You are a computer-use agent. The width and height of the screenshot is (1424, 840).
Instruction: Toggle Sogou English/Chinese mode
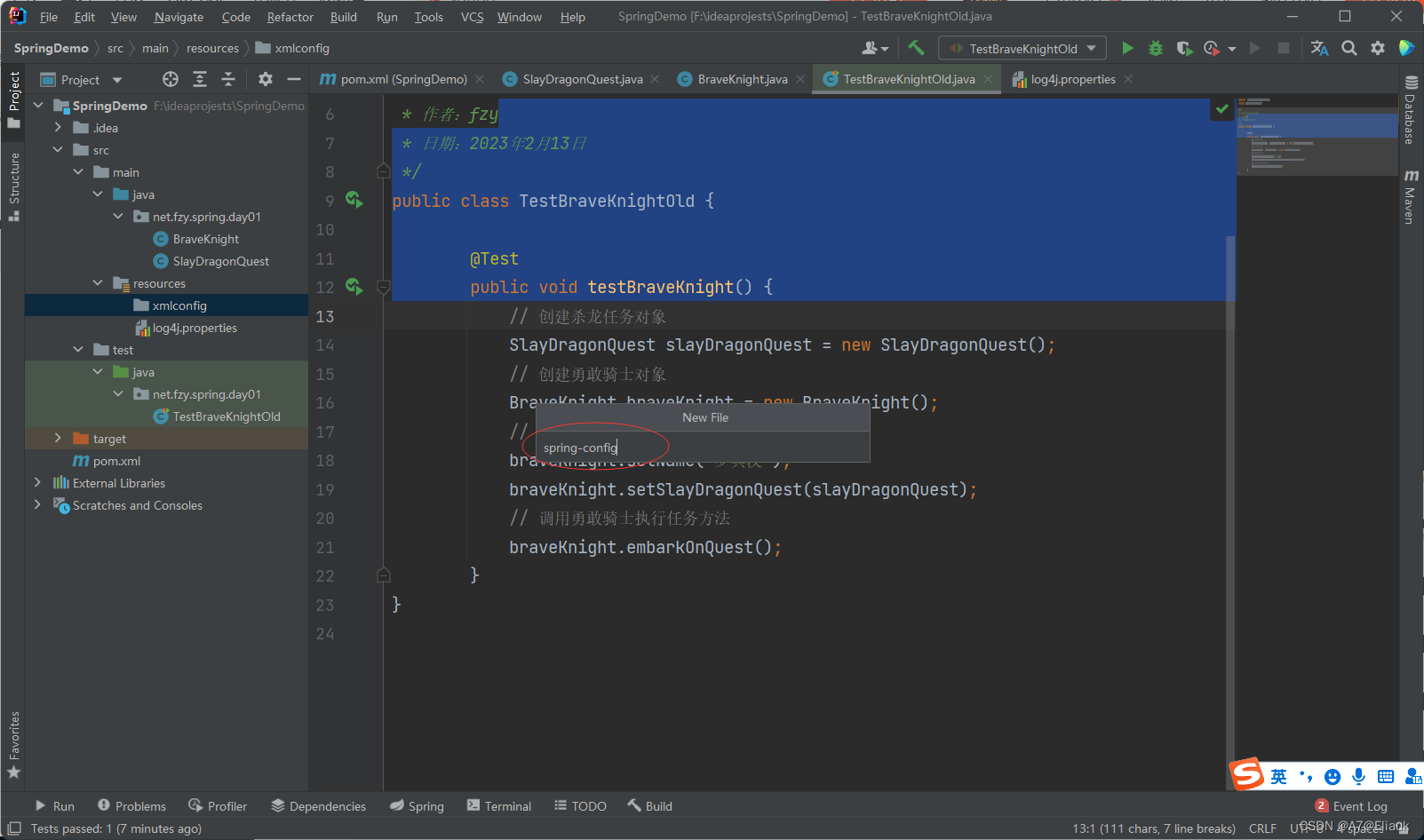tap(1278, 776)
